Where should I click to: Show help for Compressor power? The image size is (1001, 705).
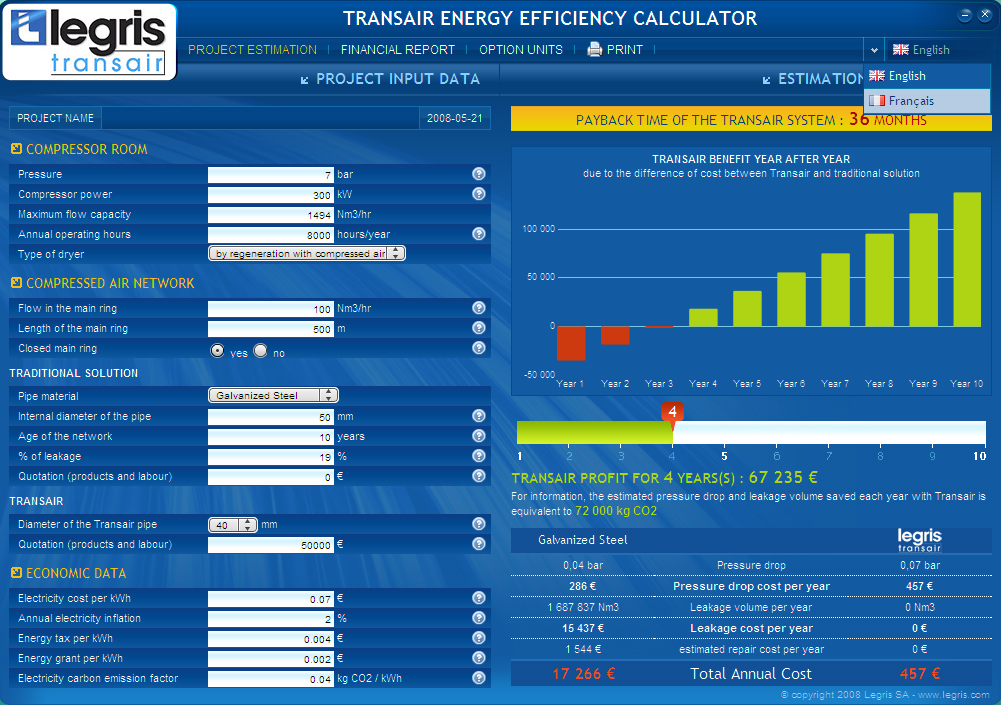point(479,193)
